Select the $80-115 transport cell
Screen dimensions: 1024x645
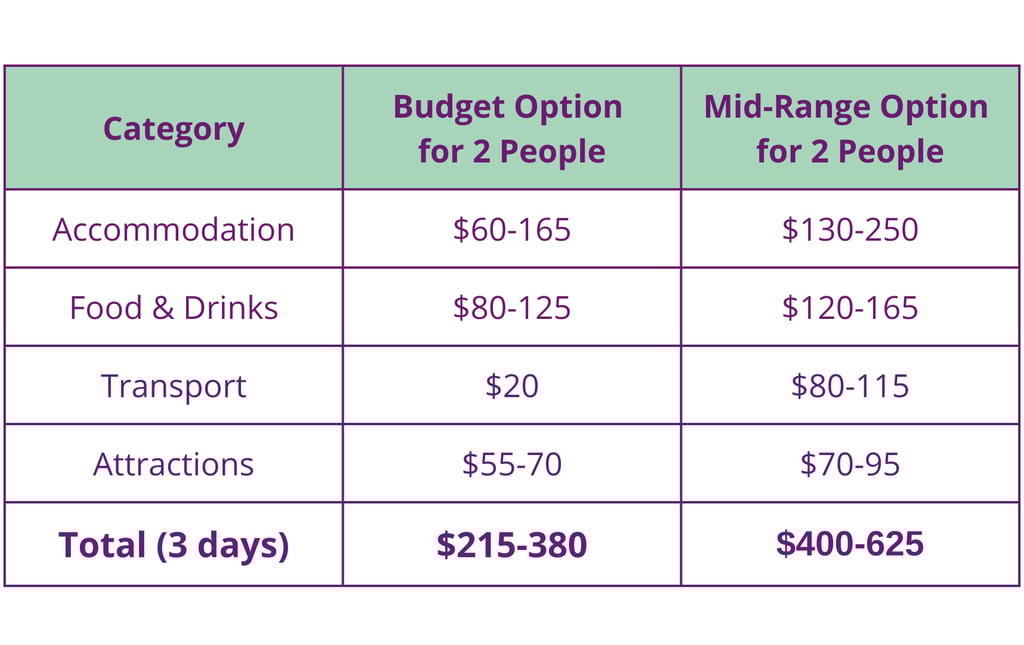point(850,386)
